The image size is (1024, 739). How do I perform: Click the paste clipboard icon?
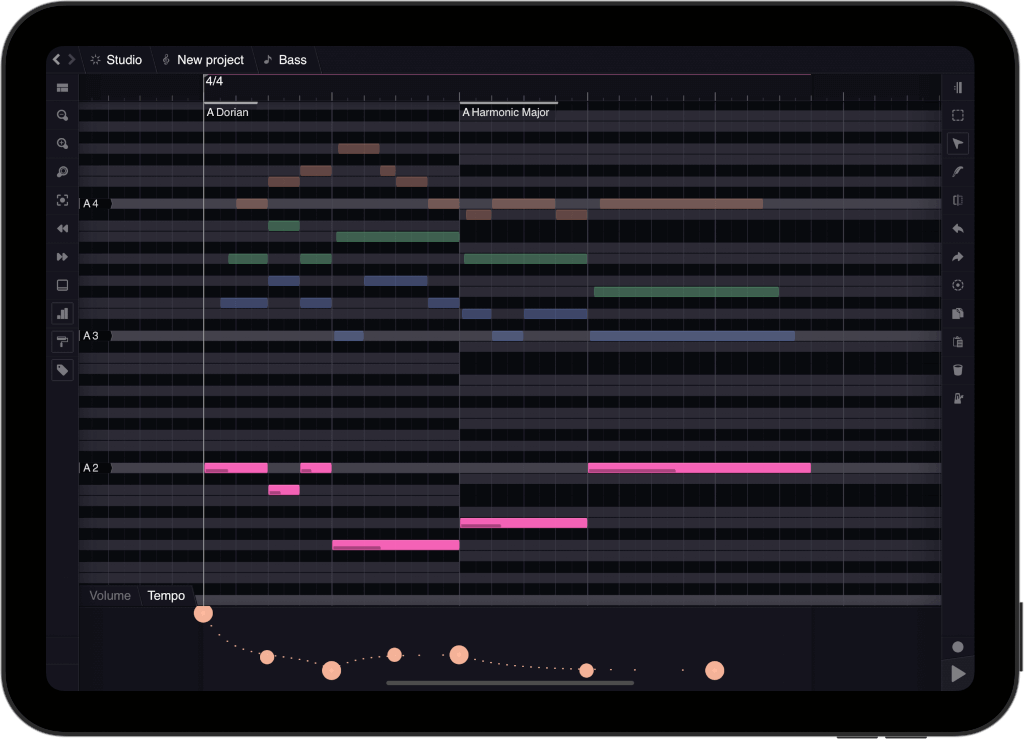tap(957, 342)
